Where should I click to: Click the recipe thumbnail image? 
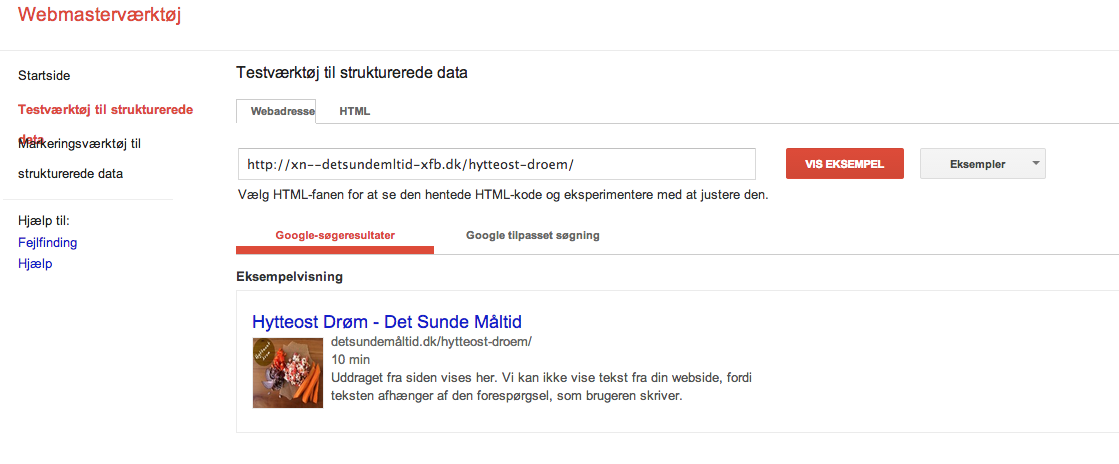coord(287,372)
